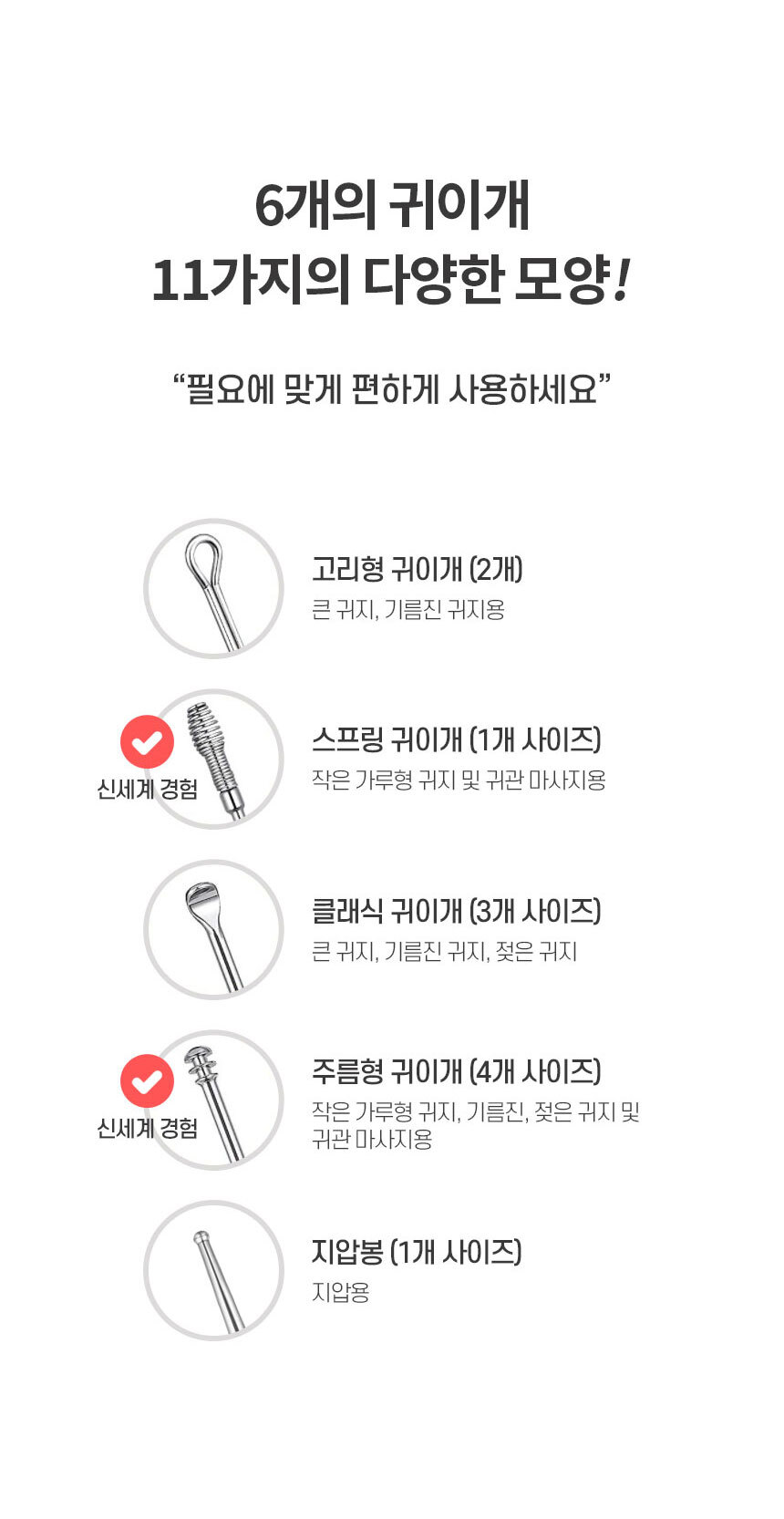Select '주름형 귀이개 (4개 사이즈)' title
784x1519 pixels.
456,1071
